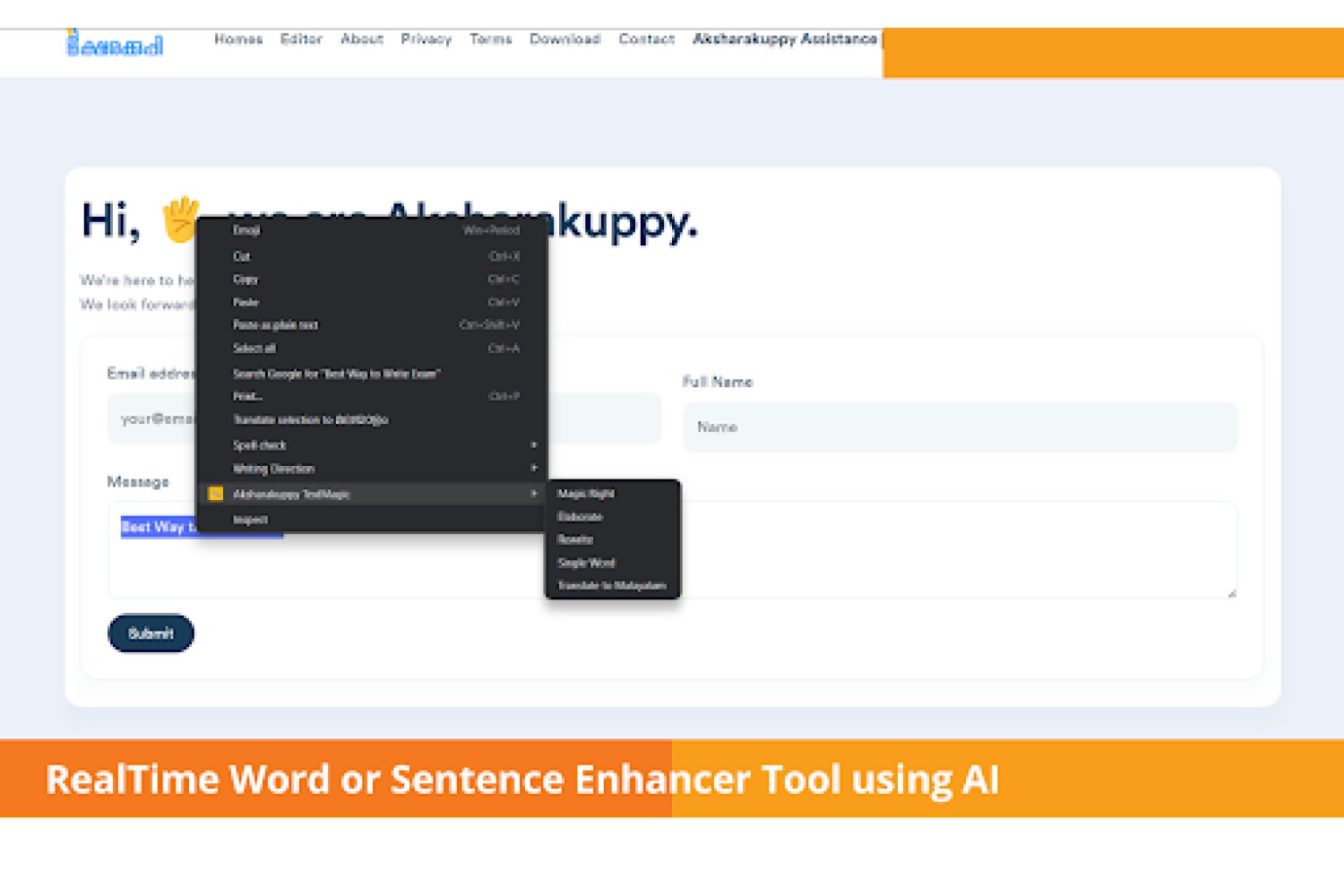This screenshot has width=1344, height=896.
Task: Click the Message textarea resize handle
Action: [1231, 592]
